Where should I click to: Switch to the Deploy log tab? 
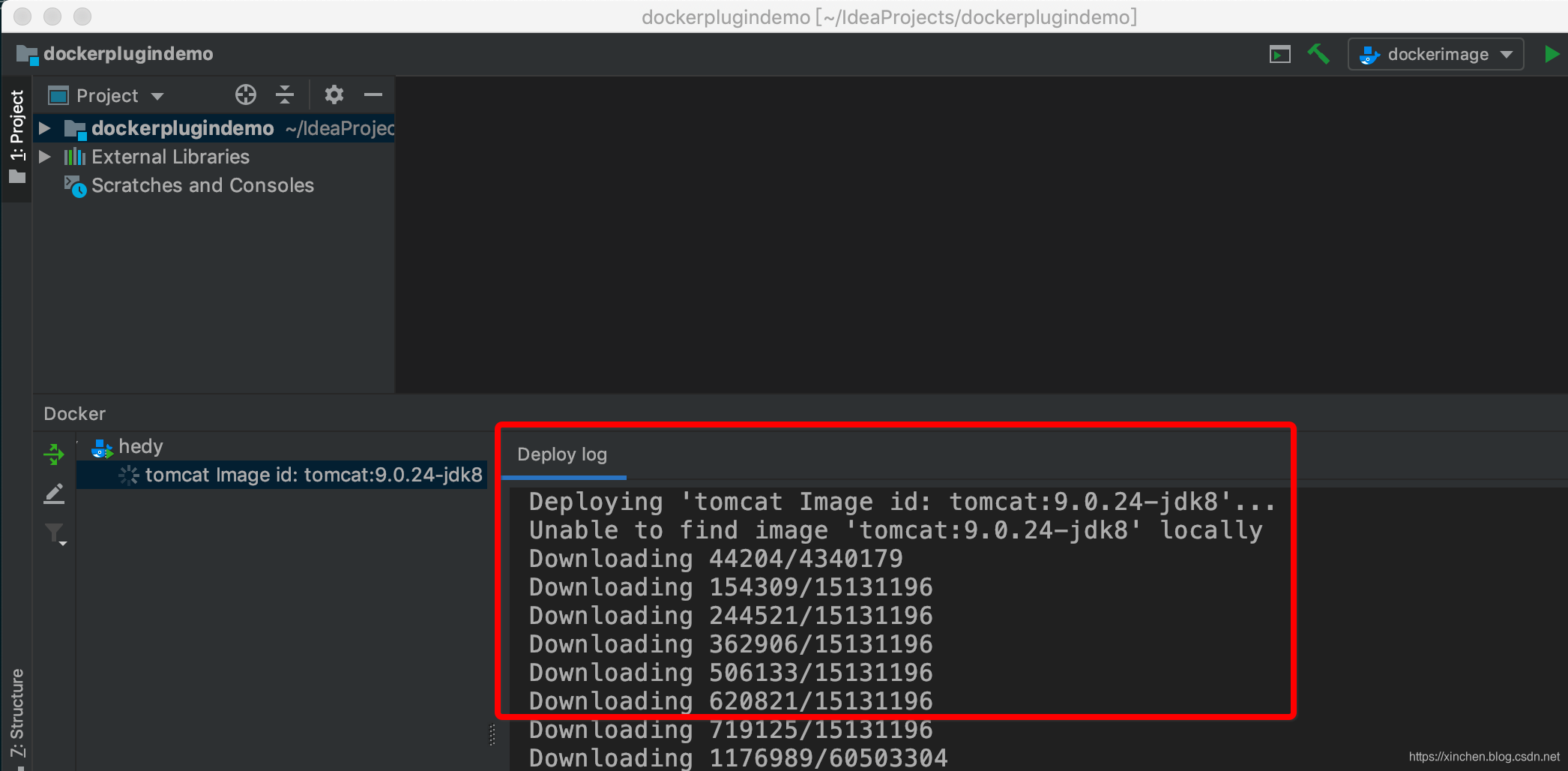562,454
